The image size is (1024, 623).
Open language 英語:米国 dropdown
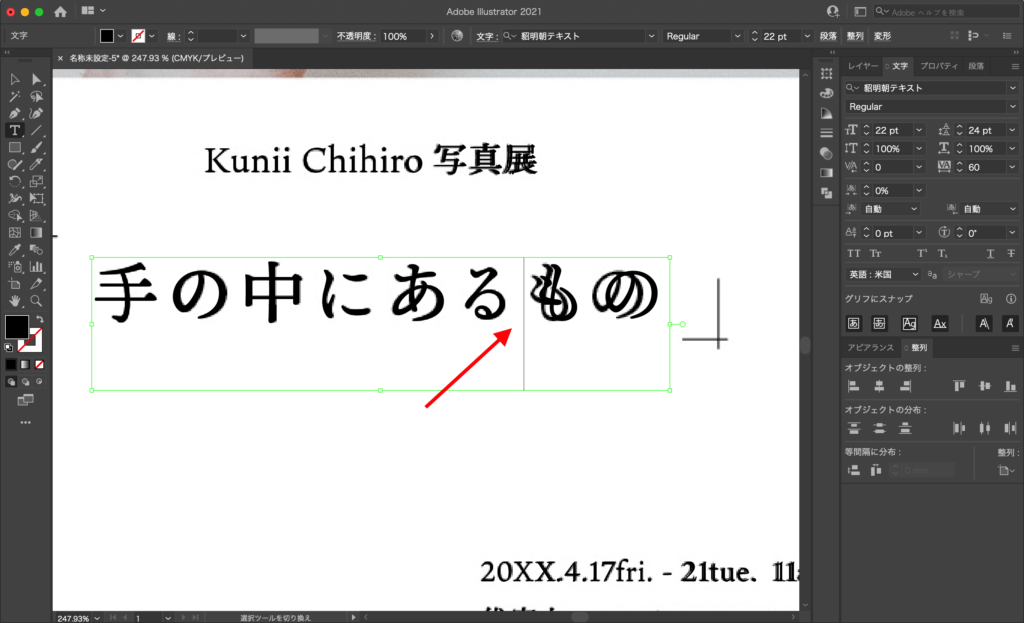(x=883, y=274)
